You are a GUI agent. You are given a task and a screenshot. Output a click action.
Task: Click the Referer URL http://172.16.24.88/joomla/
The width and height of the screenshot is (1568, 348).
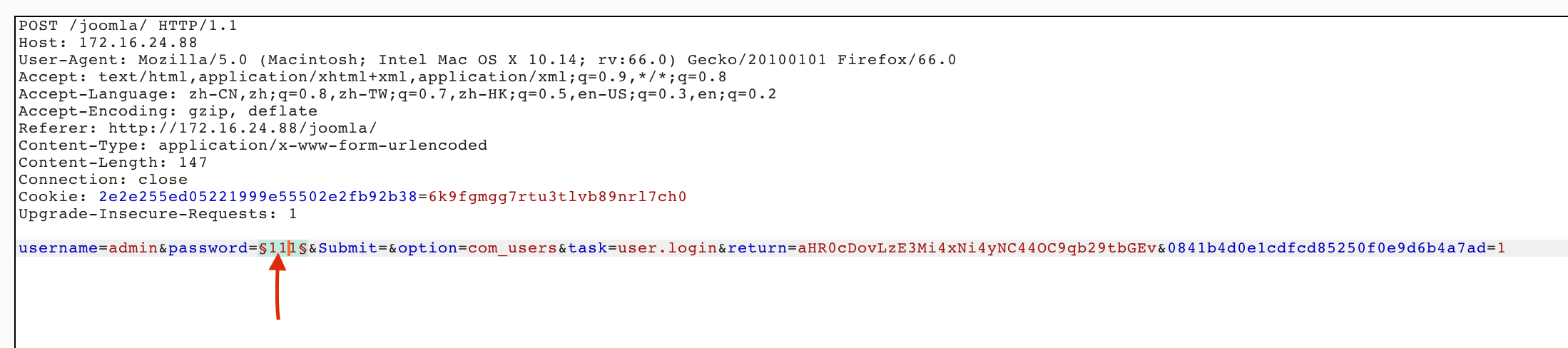pyautogui.click(x=242, y=128)
